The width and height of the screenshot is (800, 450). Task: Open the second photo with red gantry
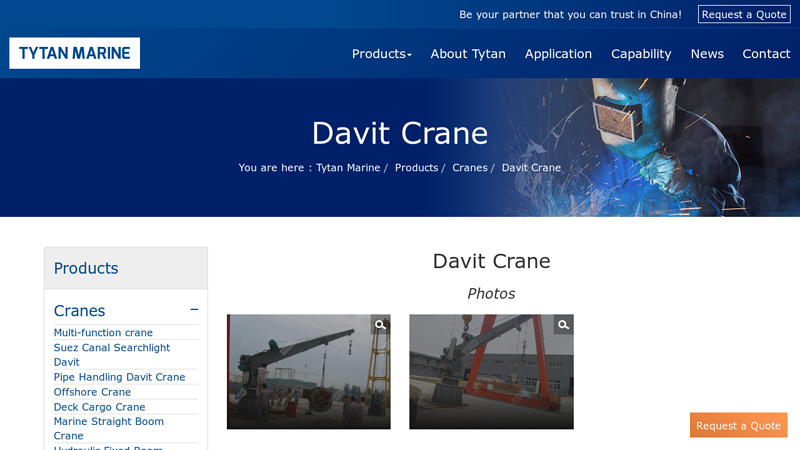point(491,371)
